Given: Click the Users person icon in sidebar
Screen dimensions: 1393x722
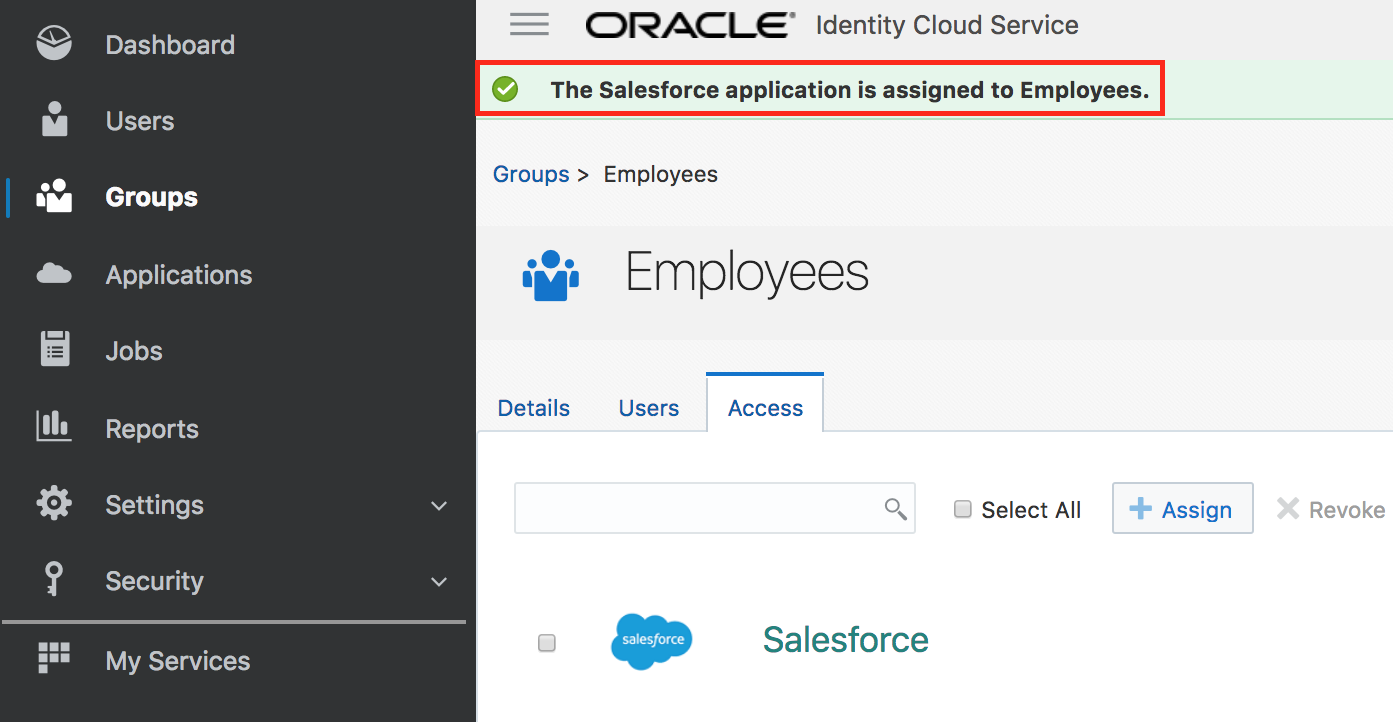Looking at the screenshot, I should [x=54, y=119].
